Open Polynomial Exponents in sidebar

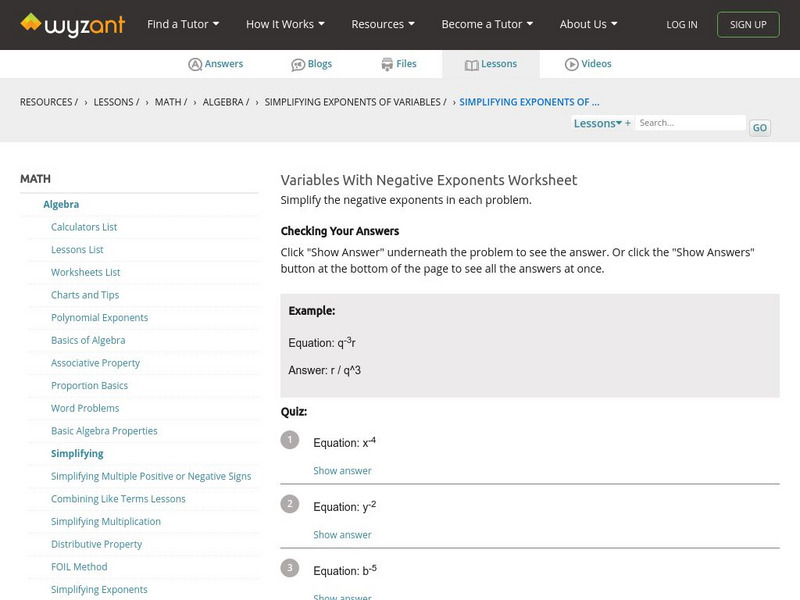coord(100,318)
